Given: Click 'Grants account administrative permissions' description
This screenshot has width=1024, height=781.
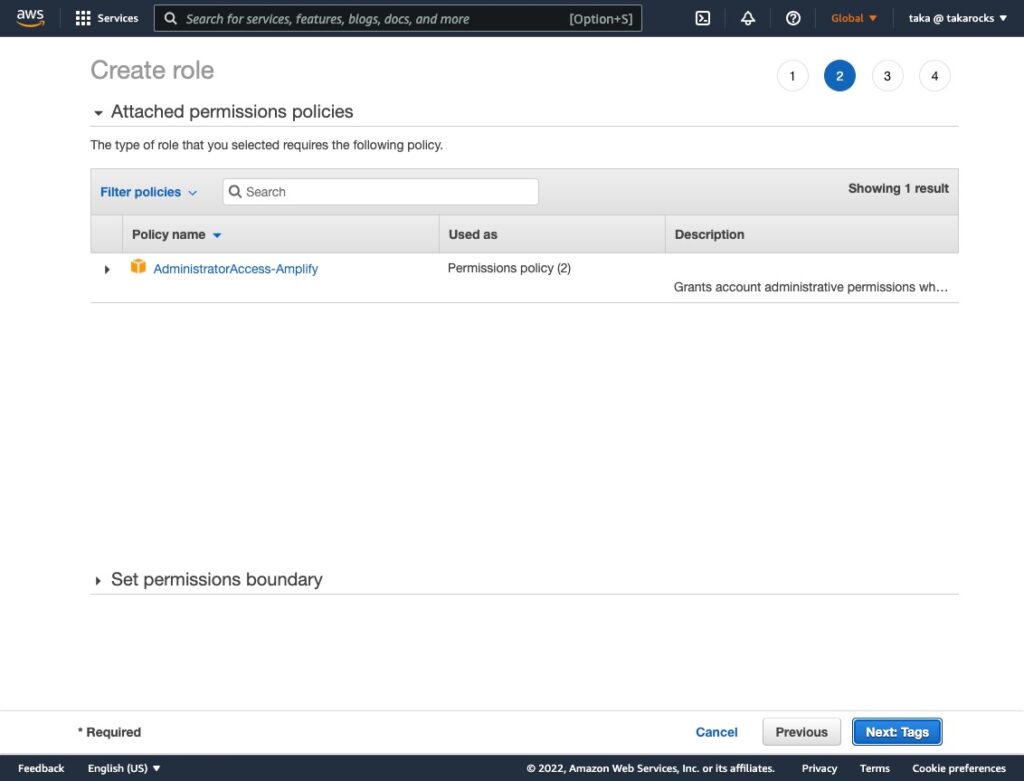Looking at the screenshot, I should [x=810, y=287].
